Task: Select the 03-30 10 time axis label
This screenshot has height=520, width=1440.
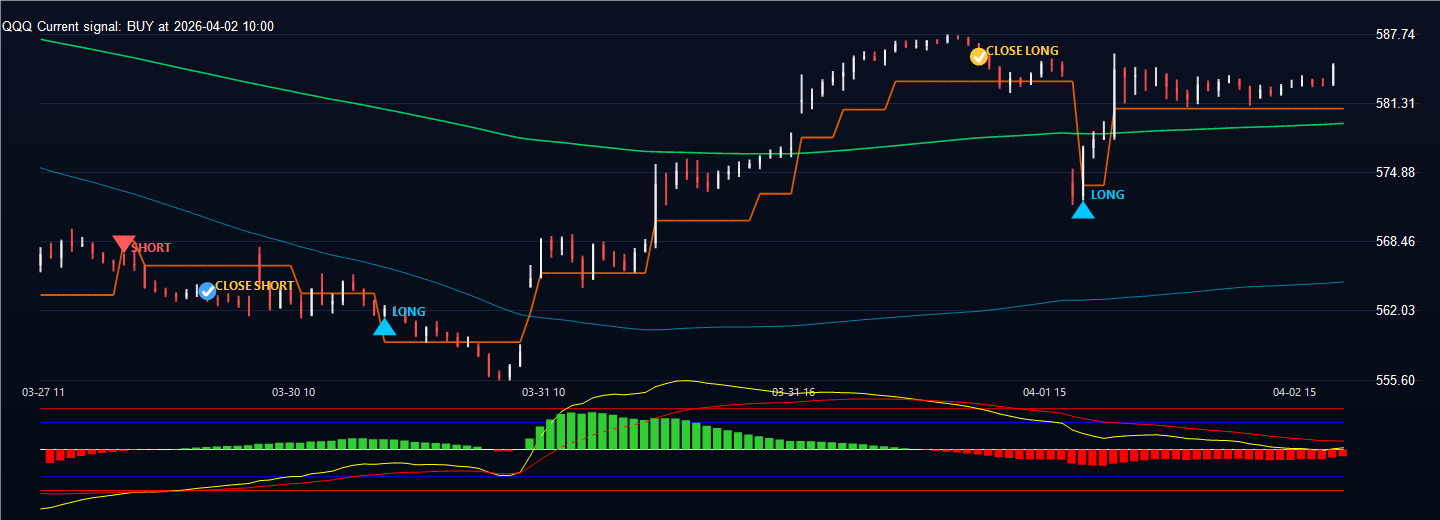Action: coord(293,393)
